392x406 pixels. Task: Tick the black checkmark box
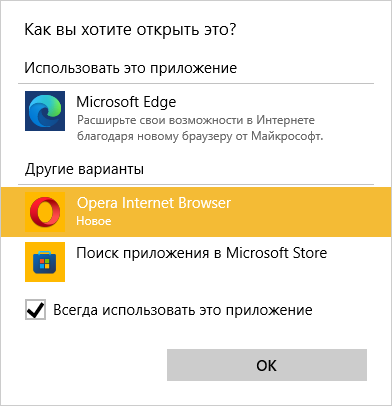35,310
